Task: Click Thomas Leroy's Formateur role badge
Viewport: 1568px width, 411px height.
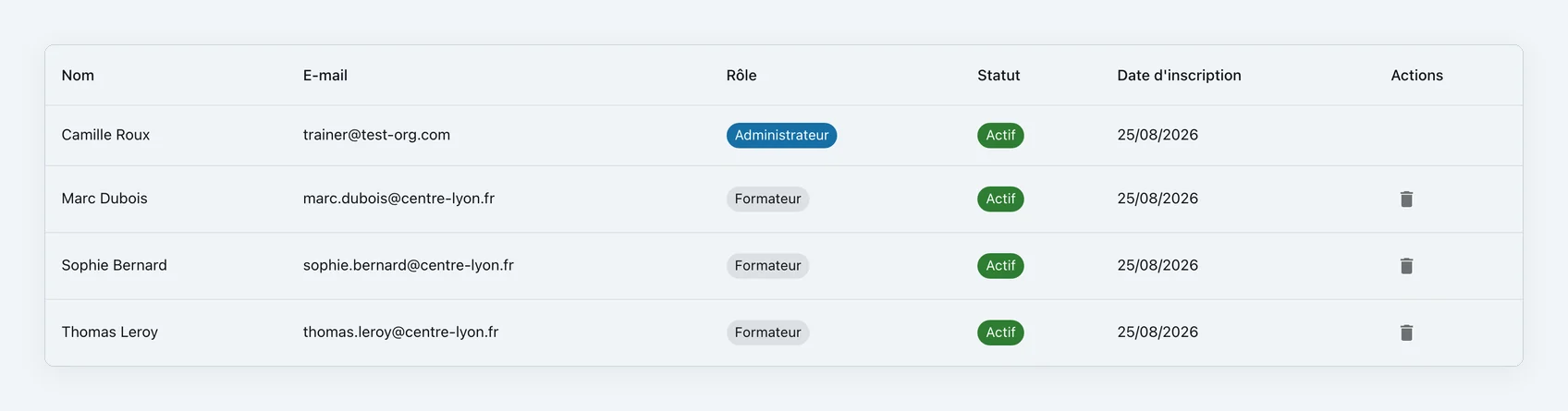Action: click(767, 332)
